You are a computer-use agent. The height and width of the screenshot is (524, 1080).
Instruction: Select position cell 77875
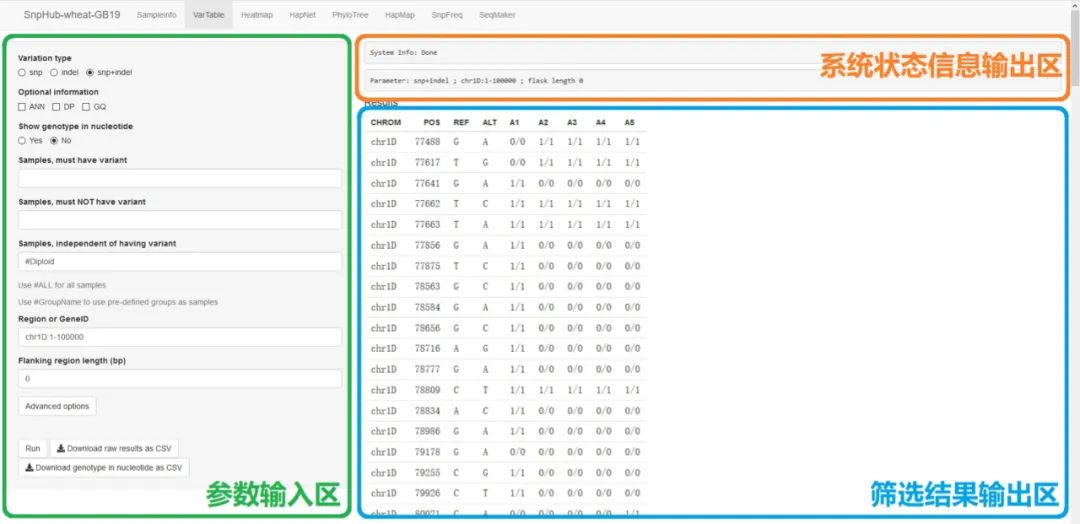pos(427,266)
